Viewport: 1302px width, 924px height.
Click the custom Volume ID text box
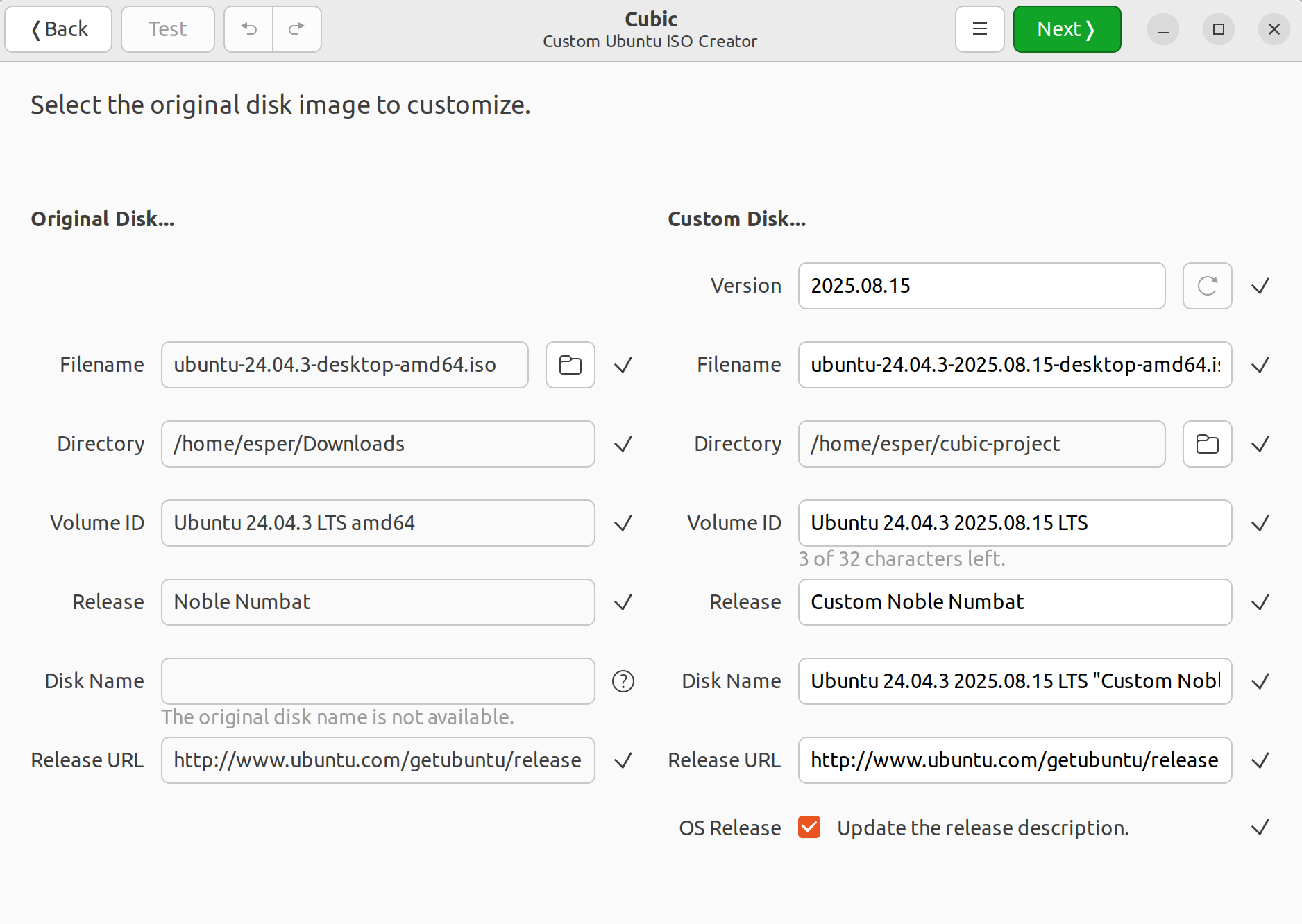(1014, 523)
